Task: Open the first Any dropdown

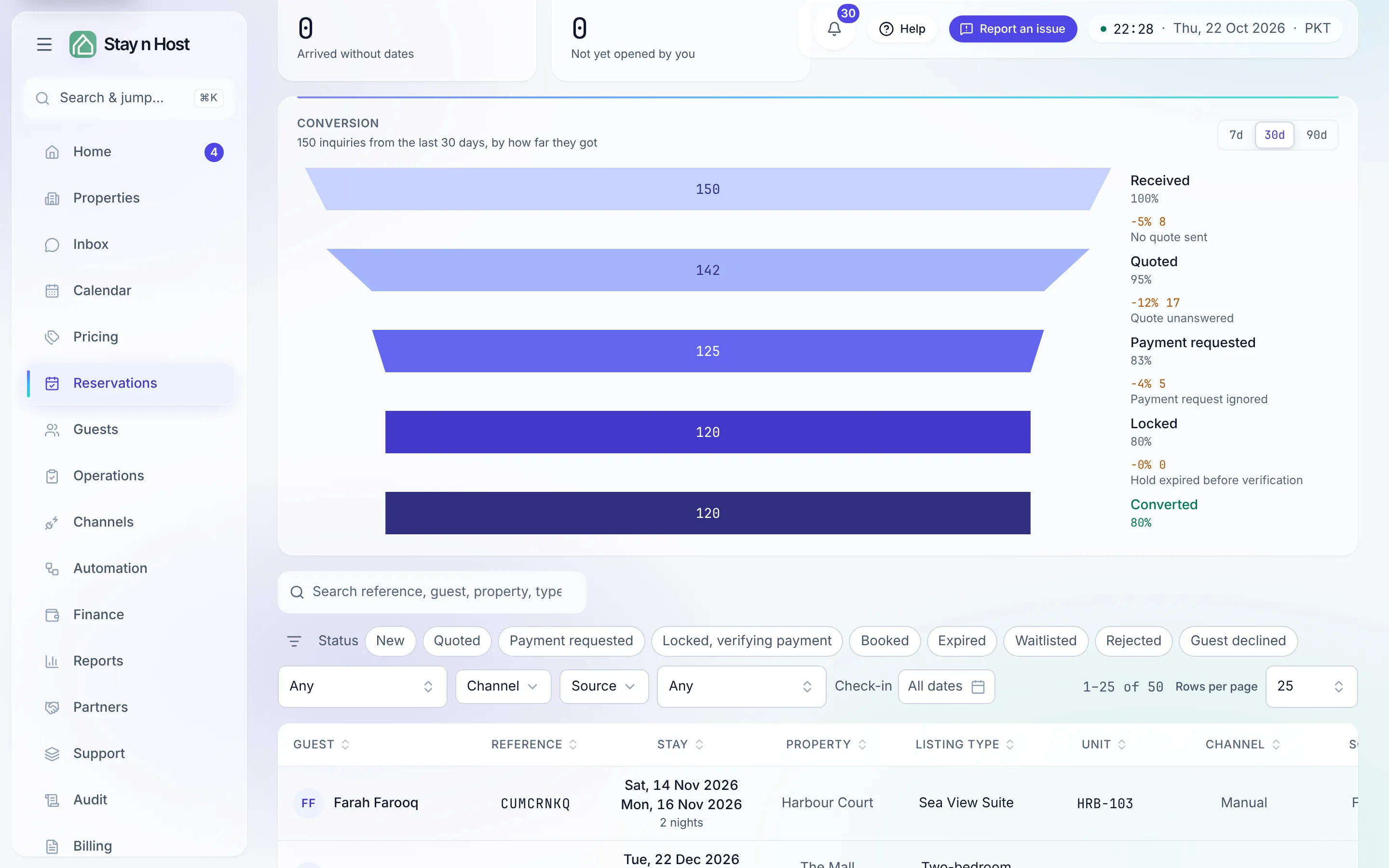Action: 362,687
